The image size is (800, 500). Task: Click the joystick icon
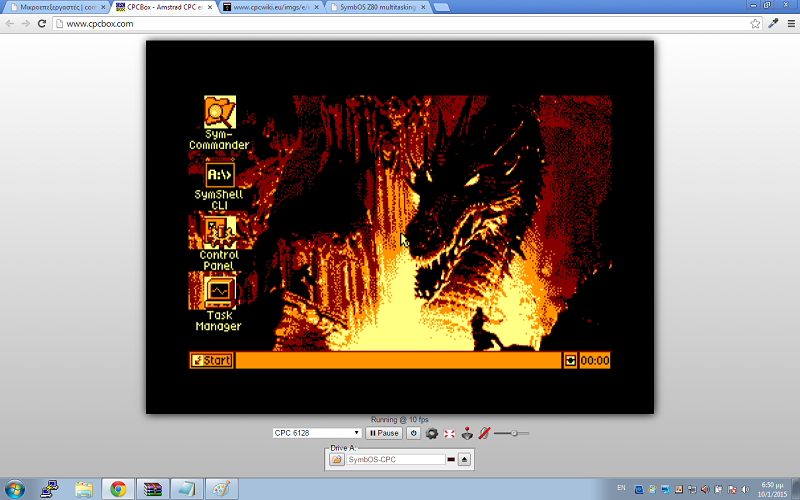[x=467, y=433]
